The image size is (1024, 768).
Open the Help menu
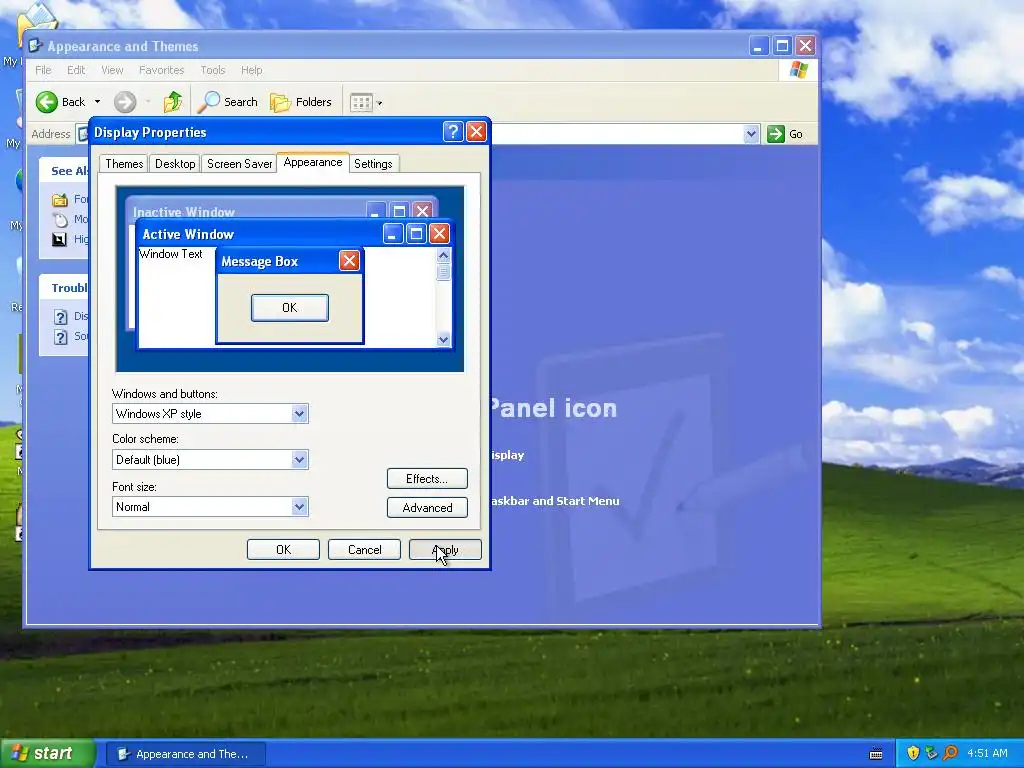pyautogui.click(x=251, y=70)
